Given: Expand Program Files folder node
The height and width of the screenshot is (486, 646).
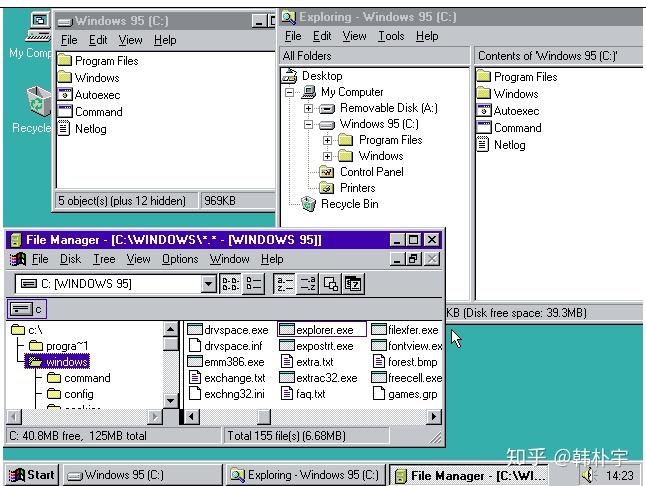Looking at the screenshot, I should click(327, 140).
